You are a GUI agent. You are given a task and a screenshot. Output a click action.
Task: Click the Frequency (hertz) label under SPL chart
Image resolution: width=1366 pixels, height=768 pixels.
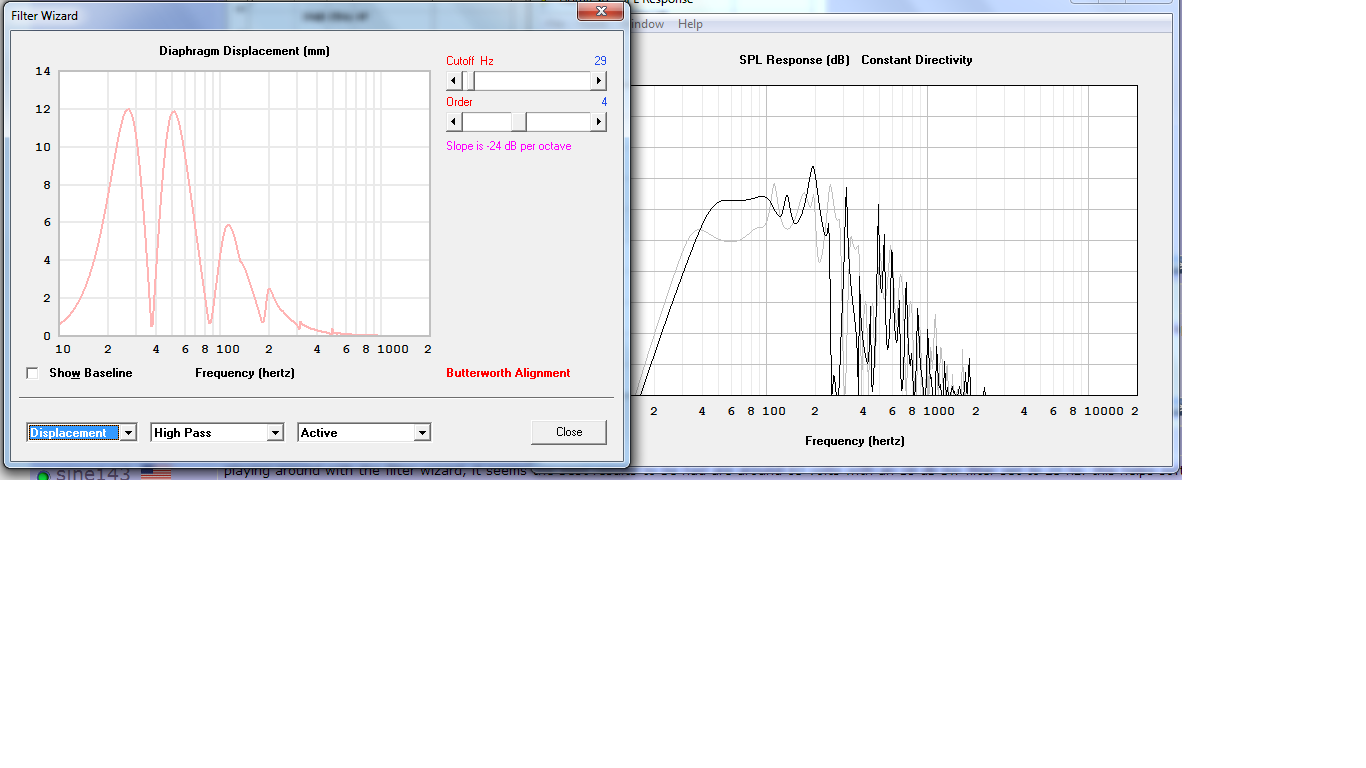[x=855, y=441]
